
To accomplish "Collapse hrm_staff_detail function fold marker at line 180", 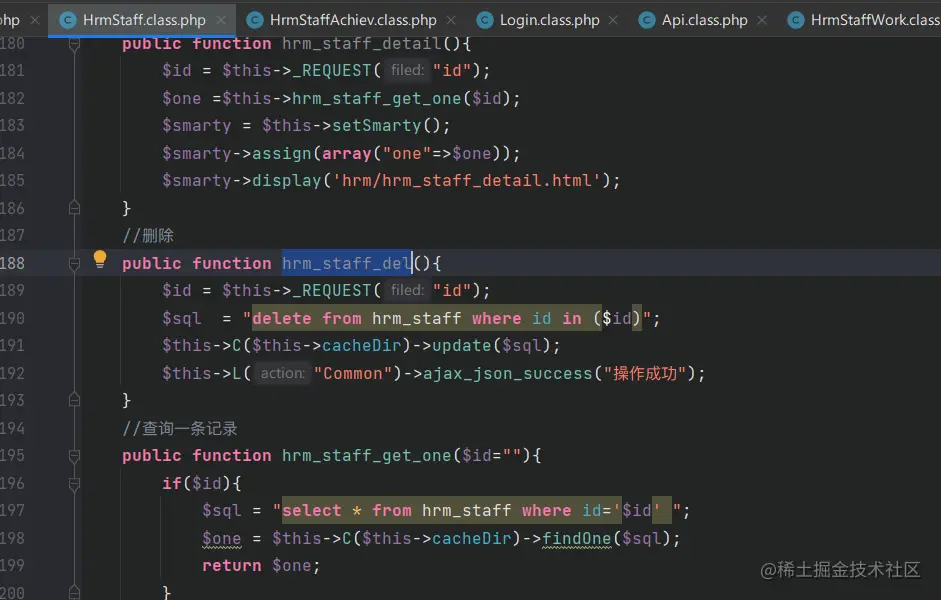I will tap(74, 44).
